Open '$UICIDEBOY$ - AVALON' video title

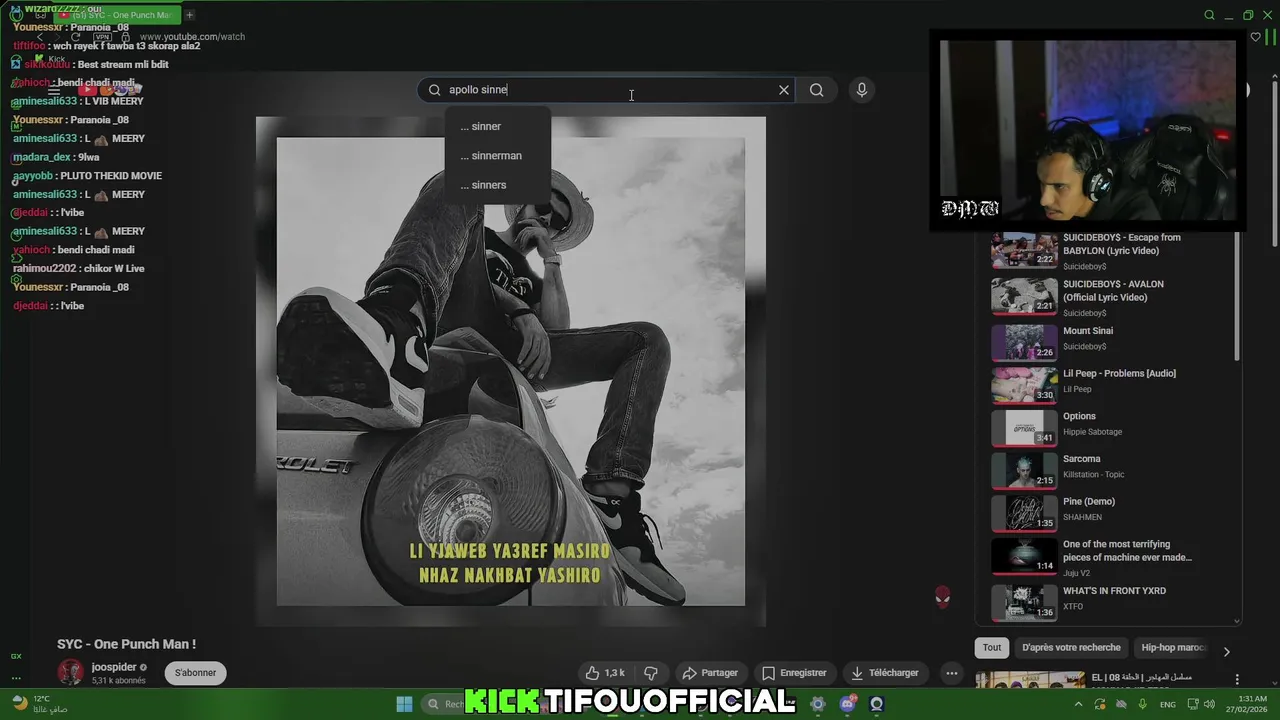pos(1113,291)
